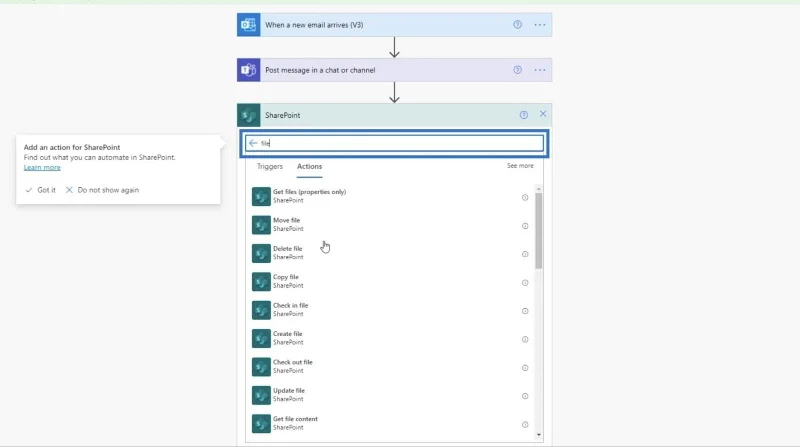Open help for When a new email arrives

517,24
